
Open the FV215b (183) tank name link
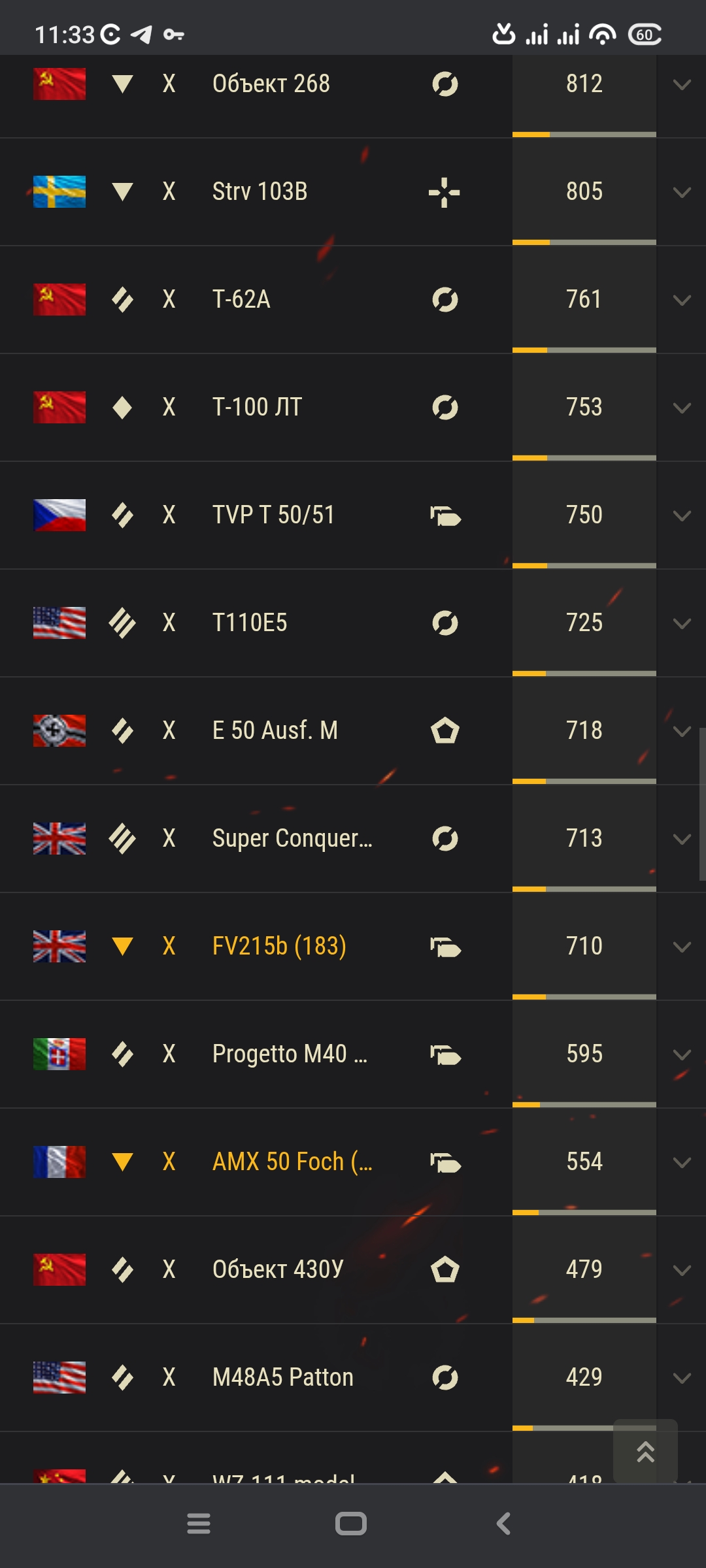tap(279, 946)
